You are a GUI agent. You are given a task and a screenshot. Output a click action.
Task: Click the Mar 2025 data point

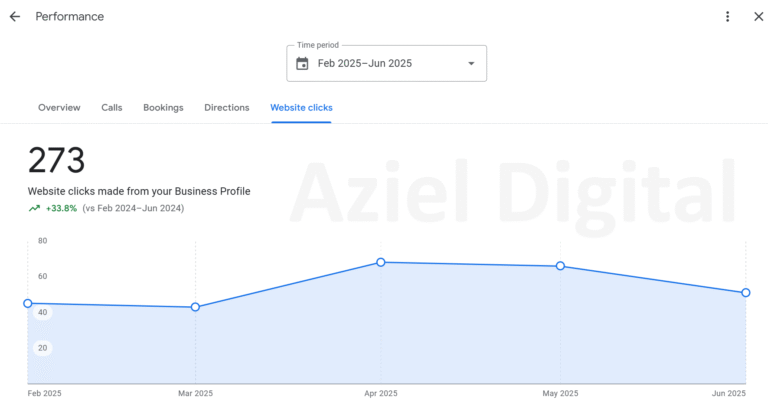pyautogui.click(x=195, y=307)
